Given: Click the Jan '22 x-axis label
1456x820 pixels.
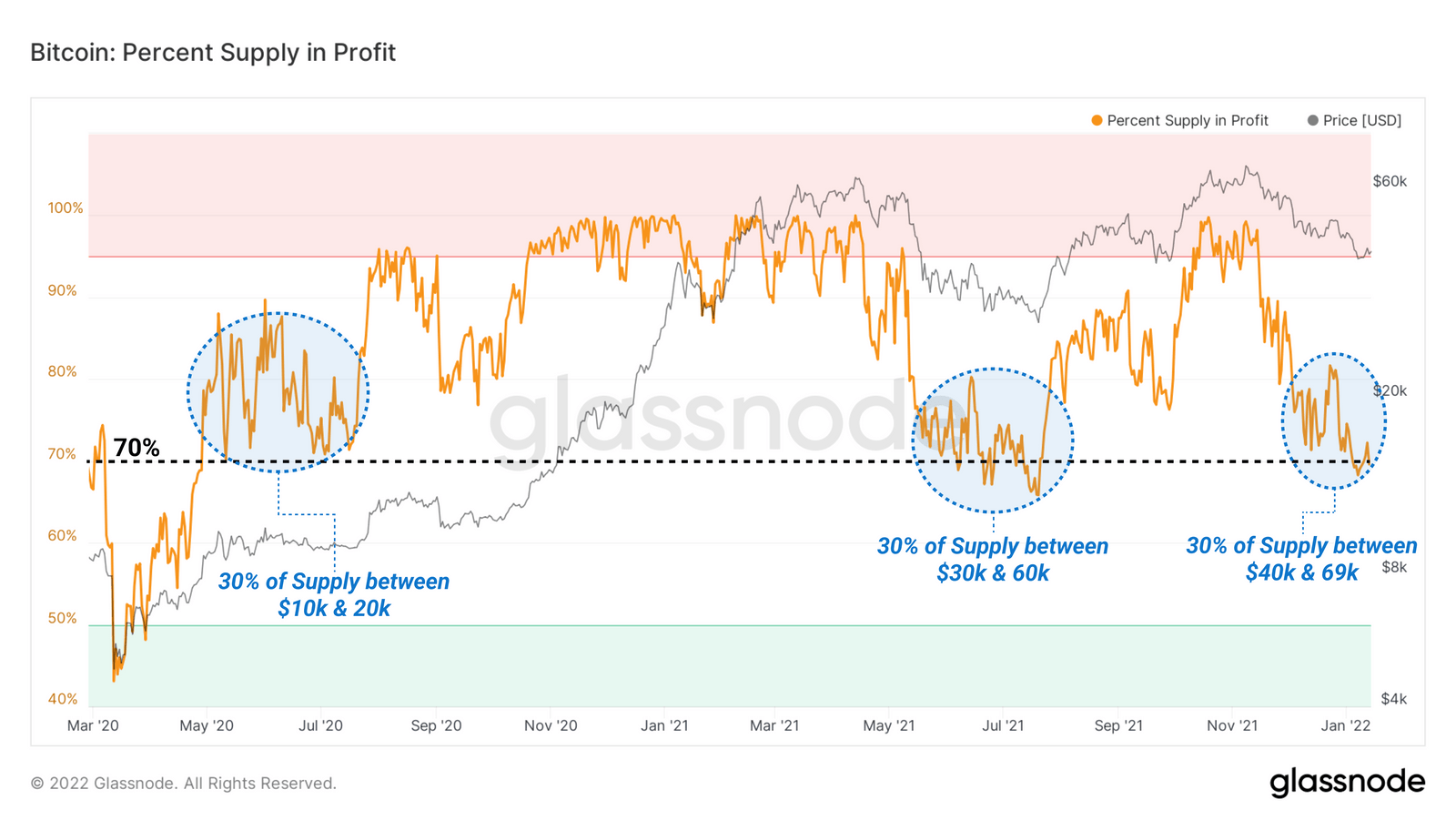Looking at the screenshot, I should pos(1346,725).
